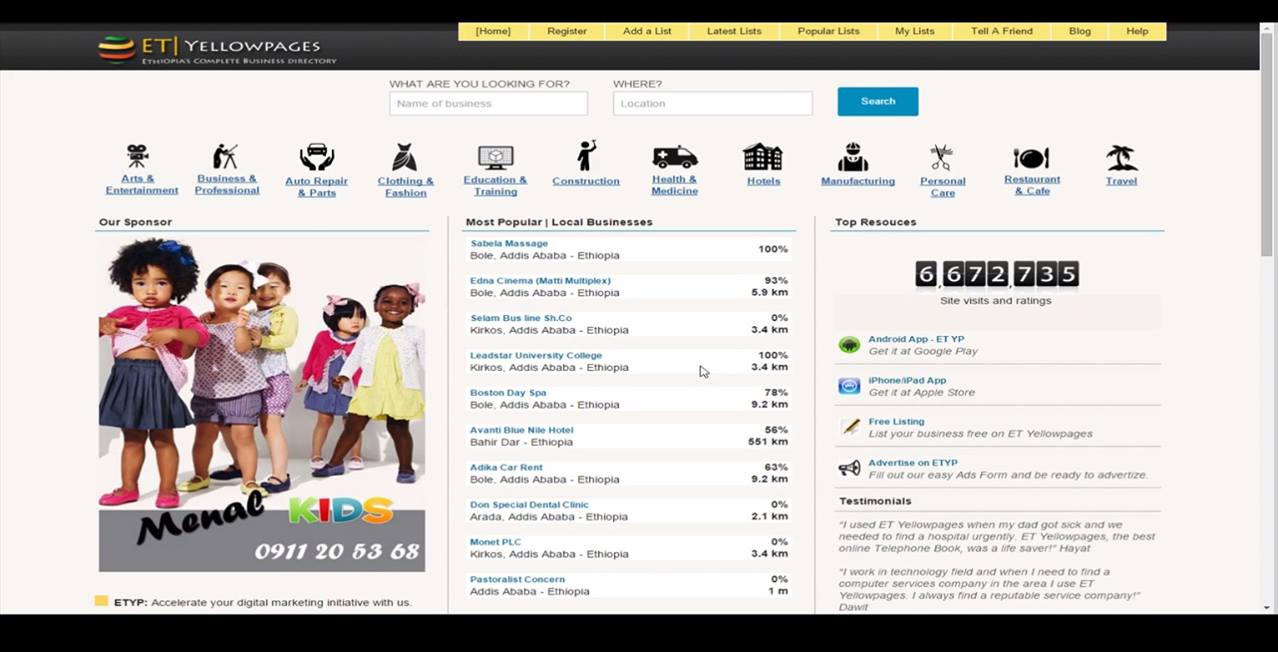The width and height of the screenshot is (1278, 652).
Task: Select the Hotels building icon
Action: pyautogui.click(x=762, y=157)
